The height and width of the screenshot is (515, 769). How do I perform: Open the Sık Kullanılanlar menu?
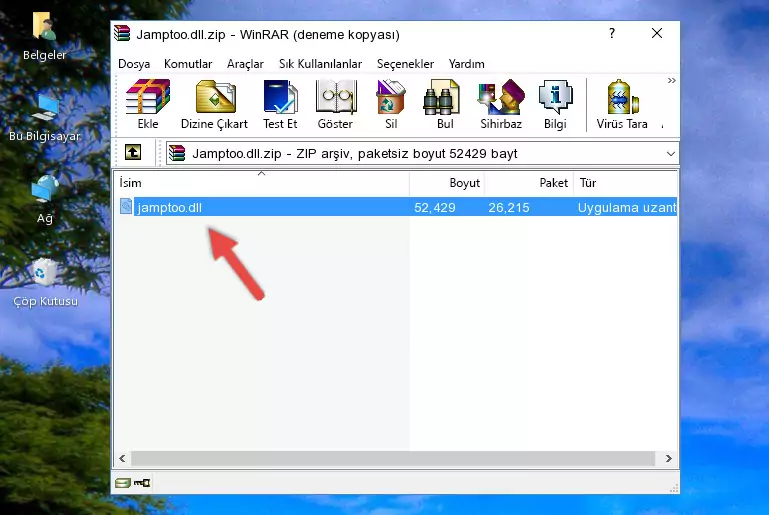coord(320,64)
